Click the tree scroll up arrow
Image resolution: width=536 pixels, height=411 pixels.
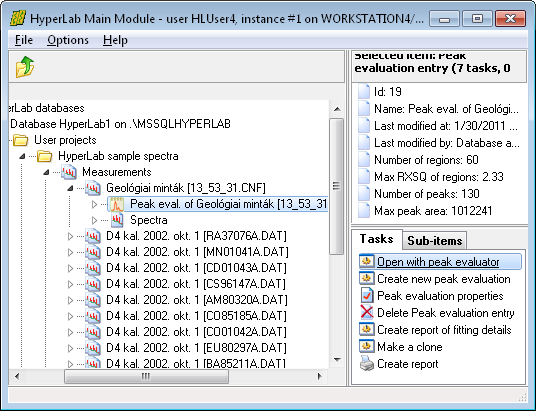[x=337, y=109]
